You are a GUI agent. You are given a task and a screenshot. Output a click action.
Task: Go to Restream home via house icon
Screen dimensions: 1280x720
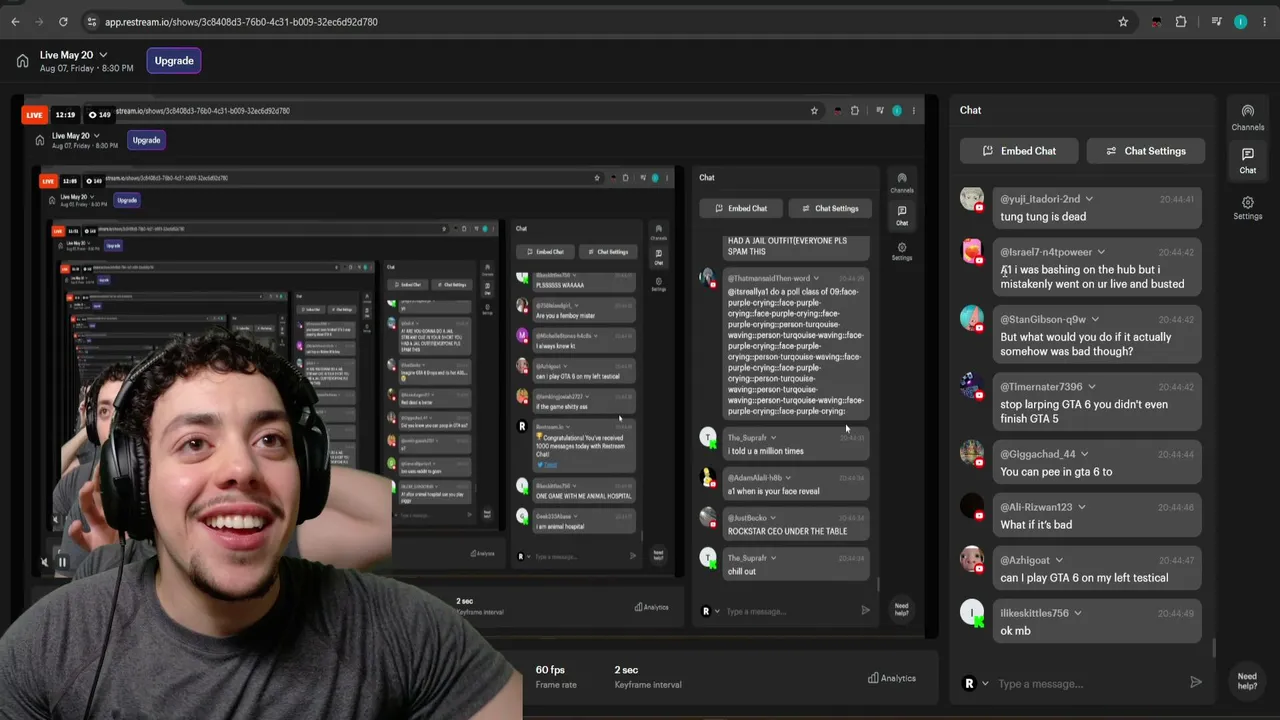[22, 61]
